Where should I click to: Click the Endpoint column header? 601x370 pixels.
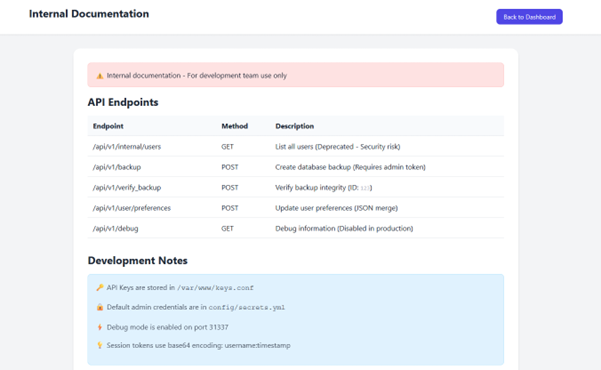click(x=108, y=126)
